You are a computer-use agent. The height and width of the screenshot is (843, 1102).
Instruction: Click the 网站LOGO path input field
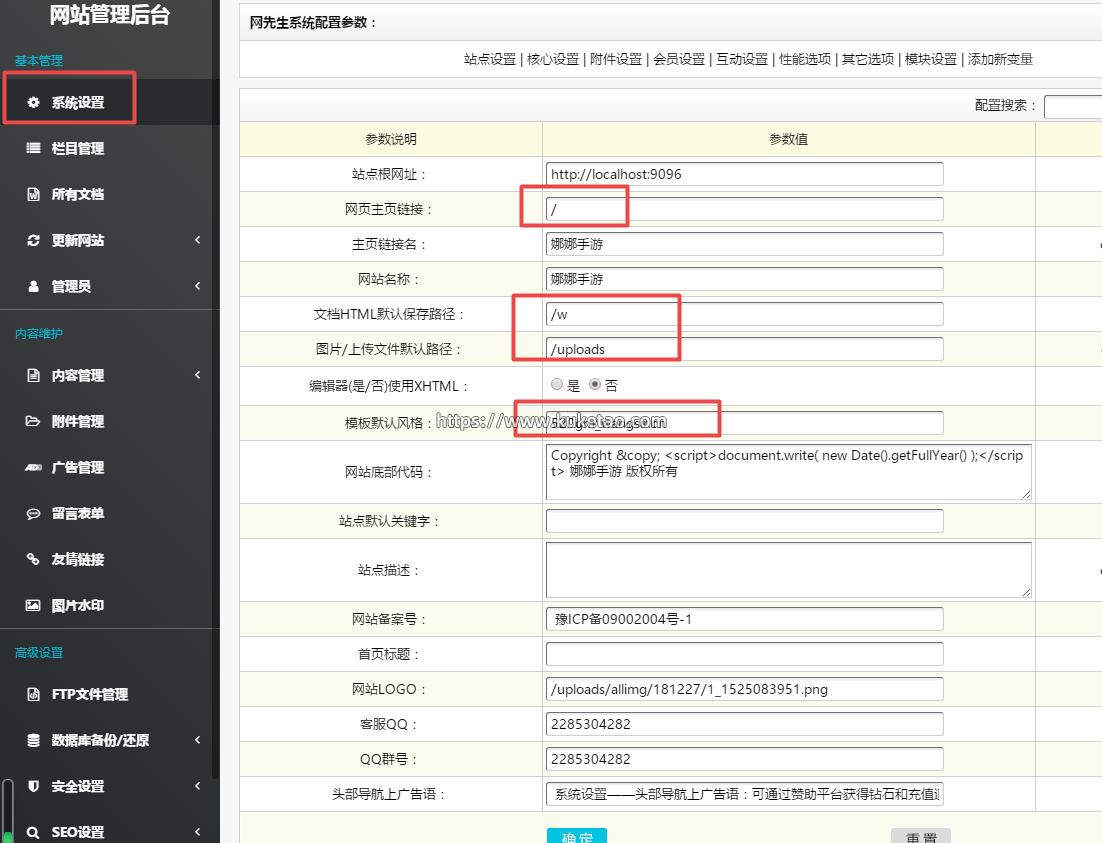(x=745, y=689)
